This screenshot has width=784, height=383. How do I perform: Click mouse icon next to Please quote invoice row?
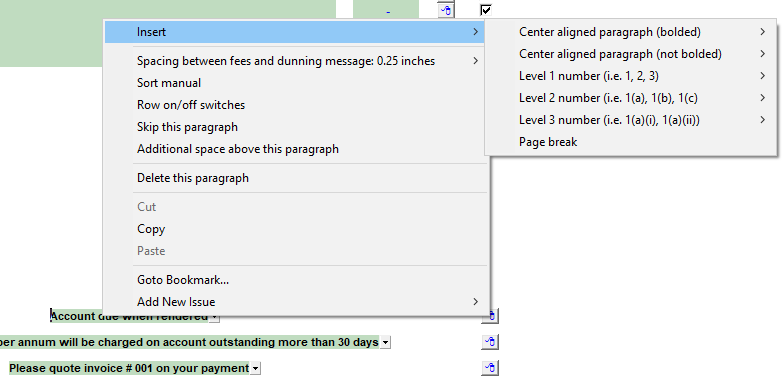(490, 368)
